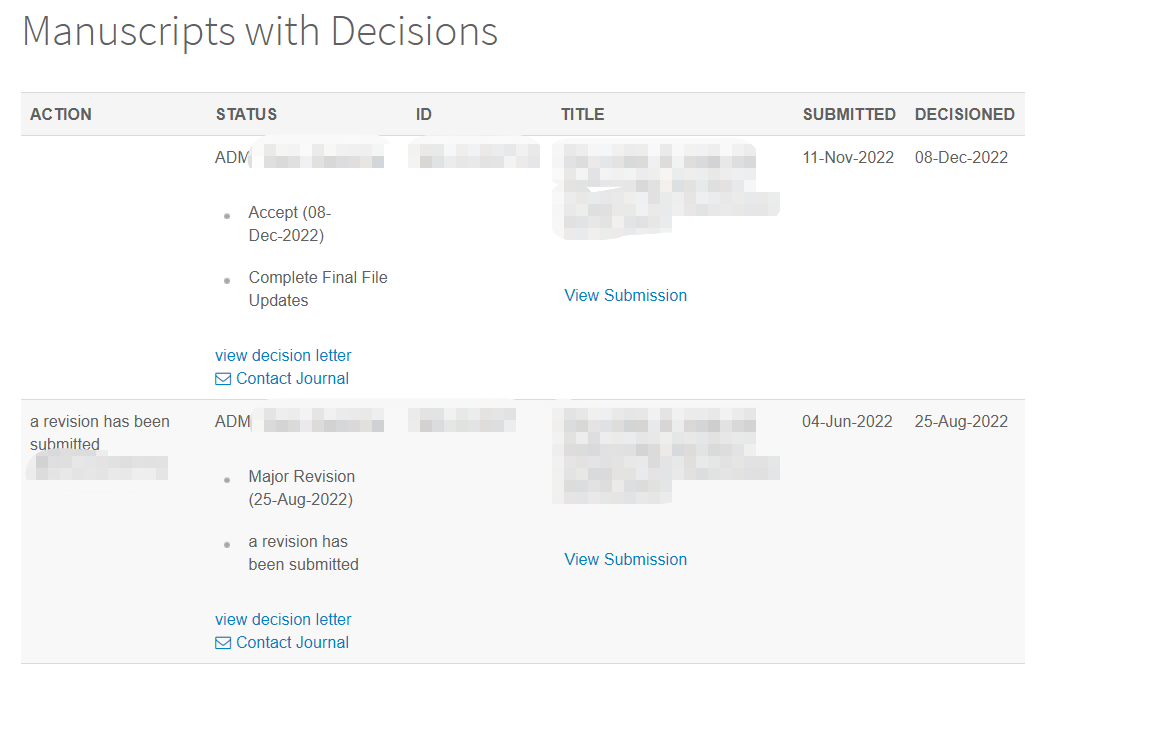Open decision letter for the Major Revision manuscript
This screenshot has width=1159, height=730.
pyautogui.click(x=283, y=620)
